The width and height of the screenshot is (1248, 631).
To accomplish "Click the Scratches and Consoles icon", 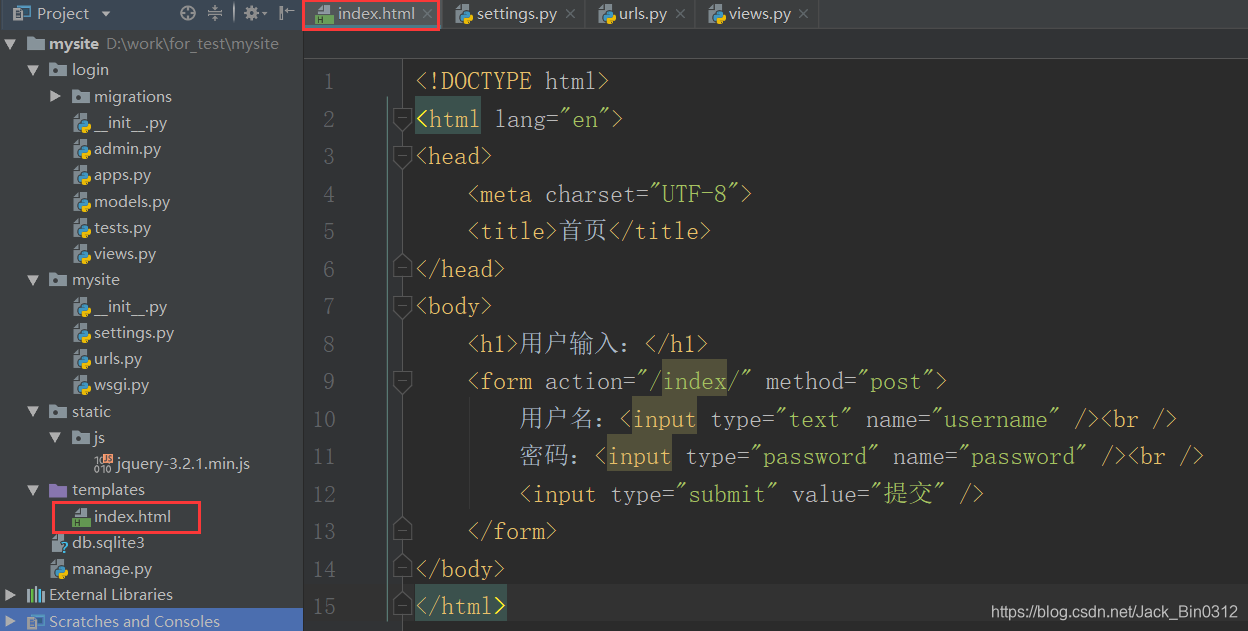I will pyautogui.click(x=36, y=621).
